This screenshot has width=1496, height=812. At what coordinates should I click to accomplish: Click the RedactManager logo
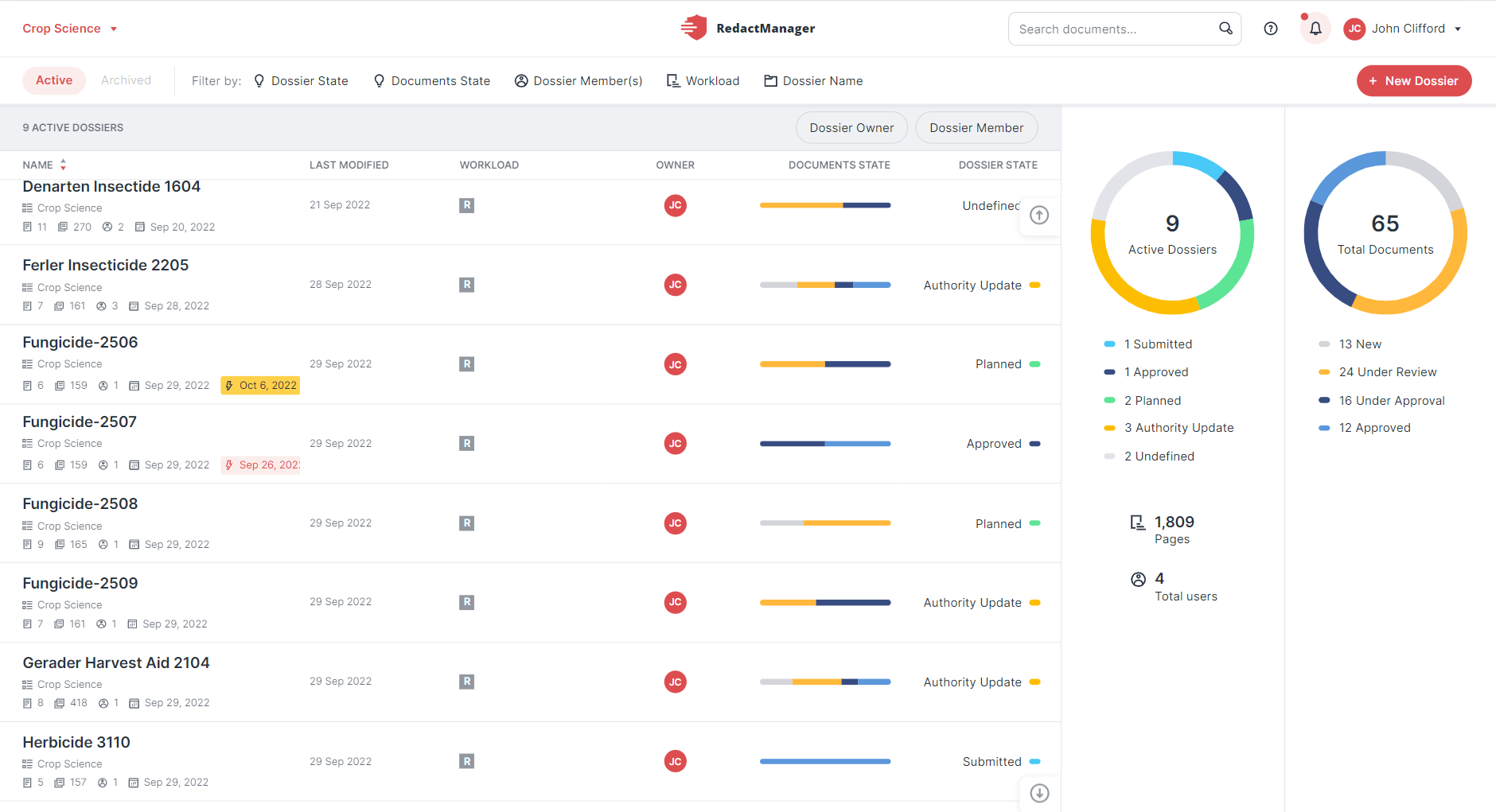tap(748, 28)
